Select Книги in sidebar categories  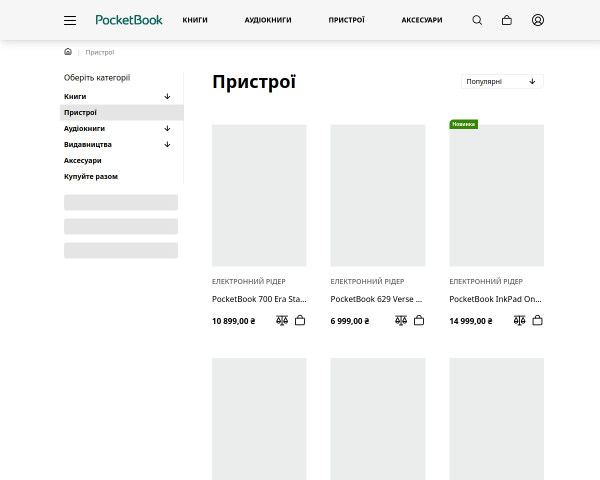[75, 96]
